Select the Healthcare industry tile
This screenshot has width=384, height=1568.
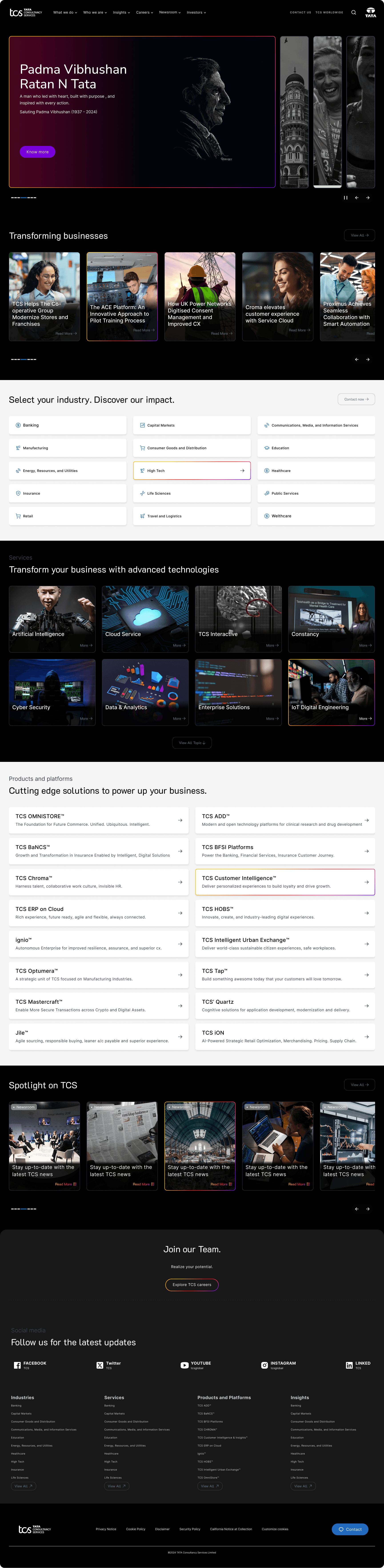(x=316, y=471)
